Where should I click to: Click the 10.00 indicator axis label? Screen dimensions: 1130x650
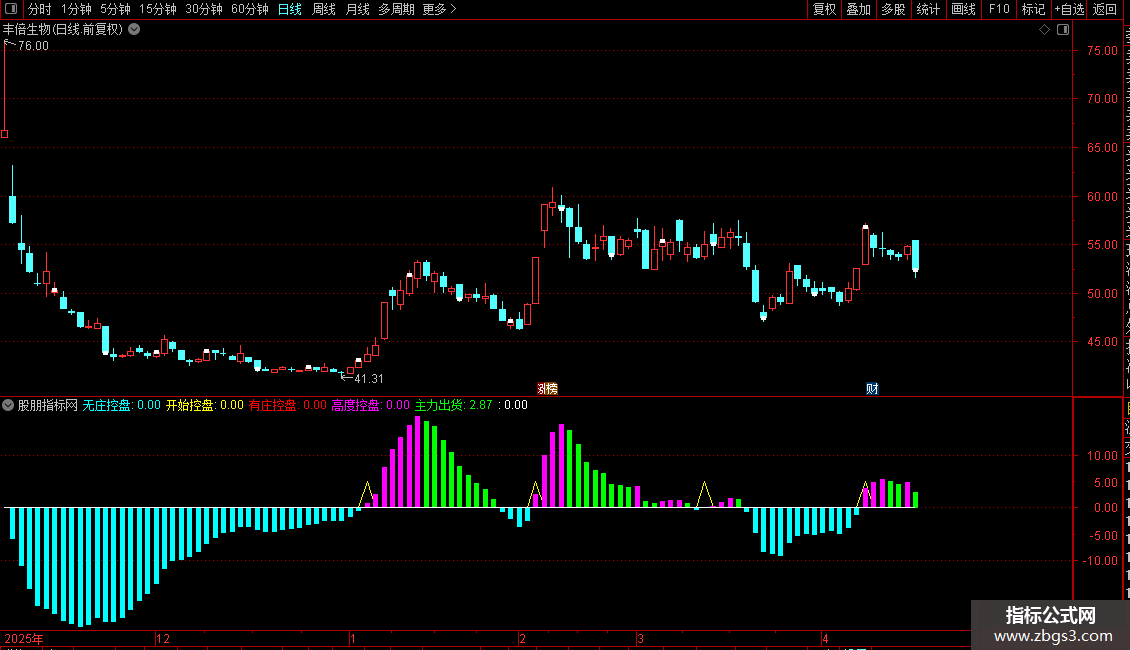(1103, 455)
